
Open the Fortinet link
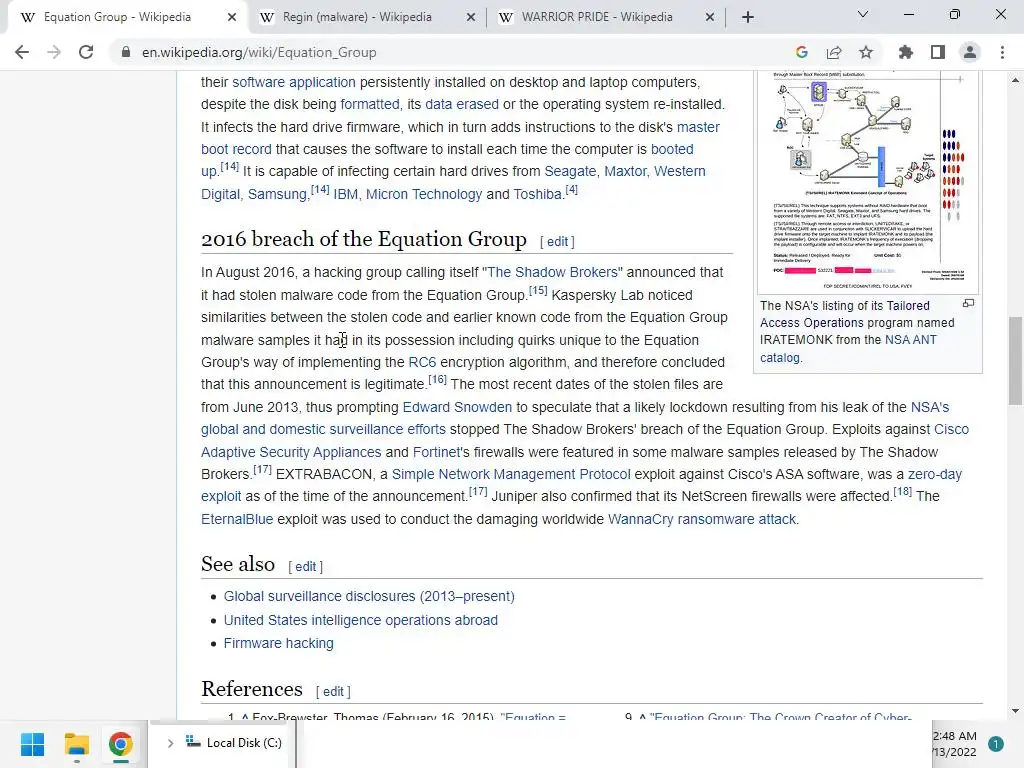tap(436, 453)
